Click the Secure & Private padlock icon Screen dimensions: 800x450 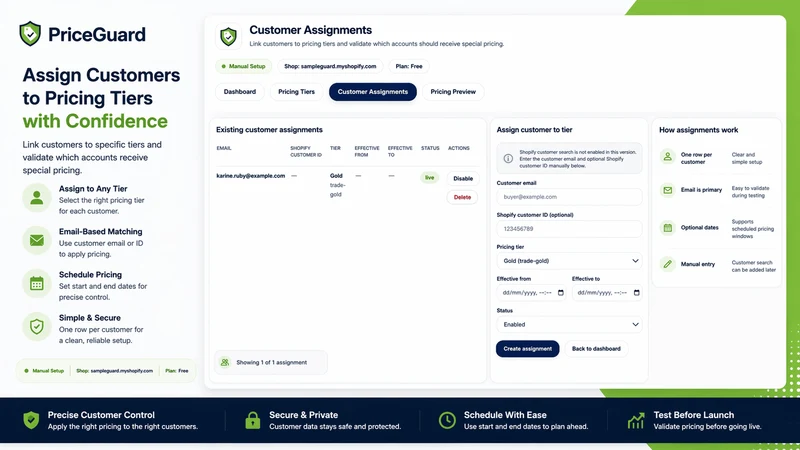click(253, 420)
